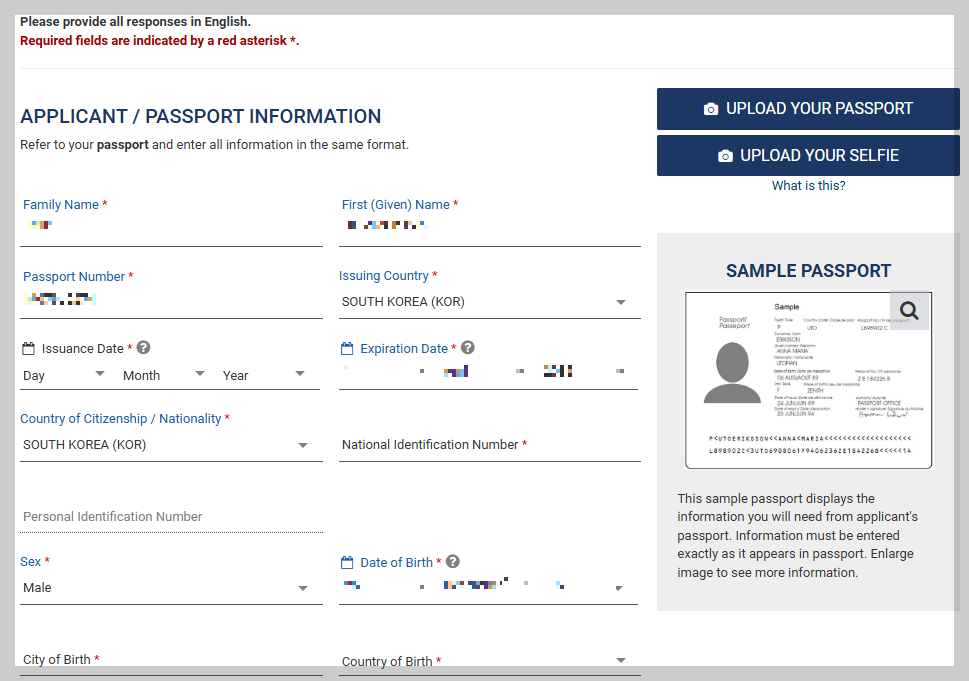Click the Passport Number input field
Screen dimensions: 969x681
171,300
